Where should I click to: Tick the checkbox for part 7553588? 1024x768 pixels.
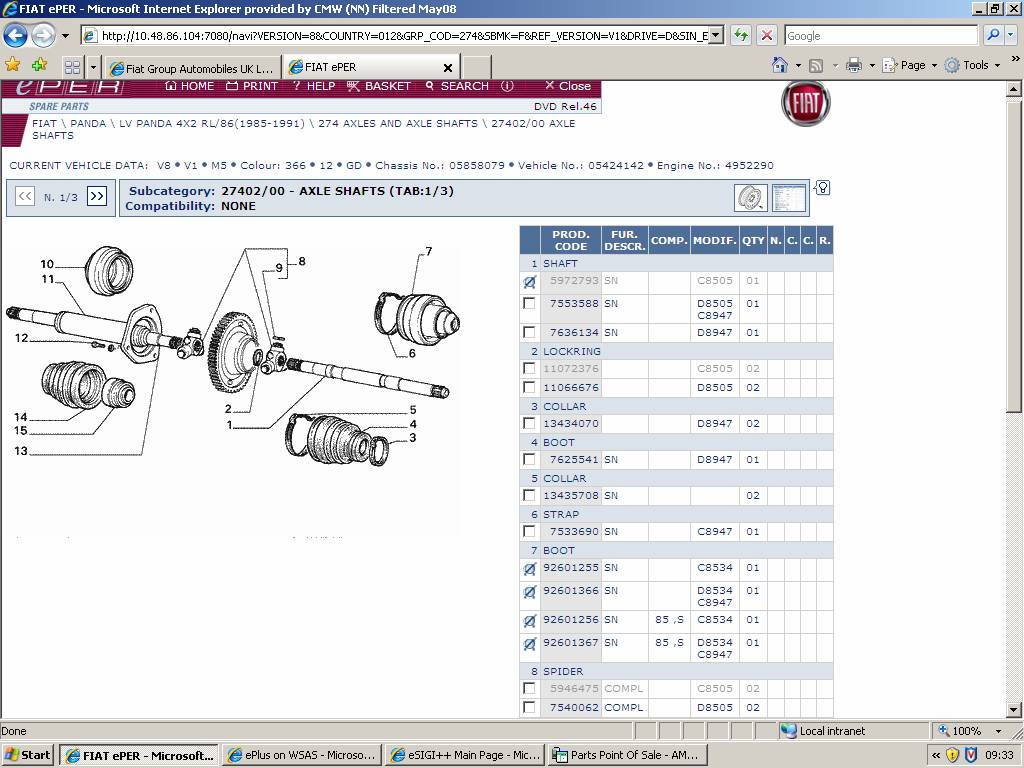click(529, 304)
